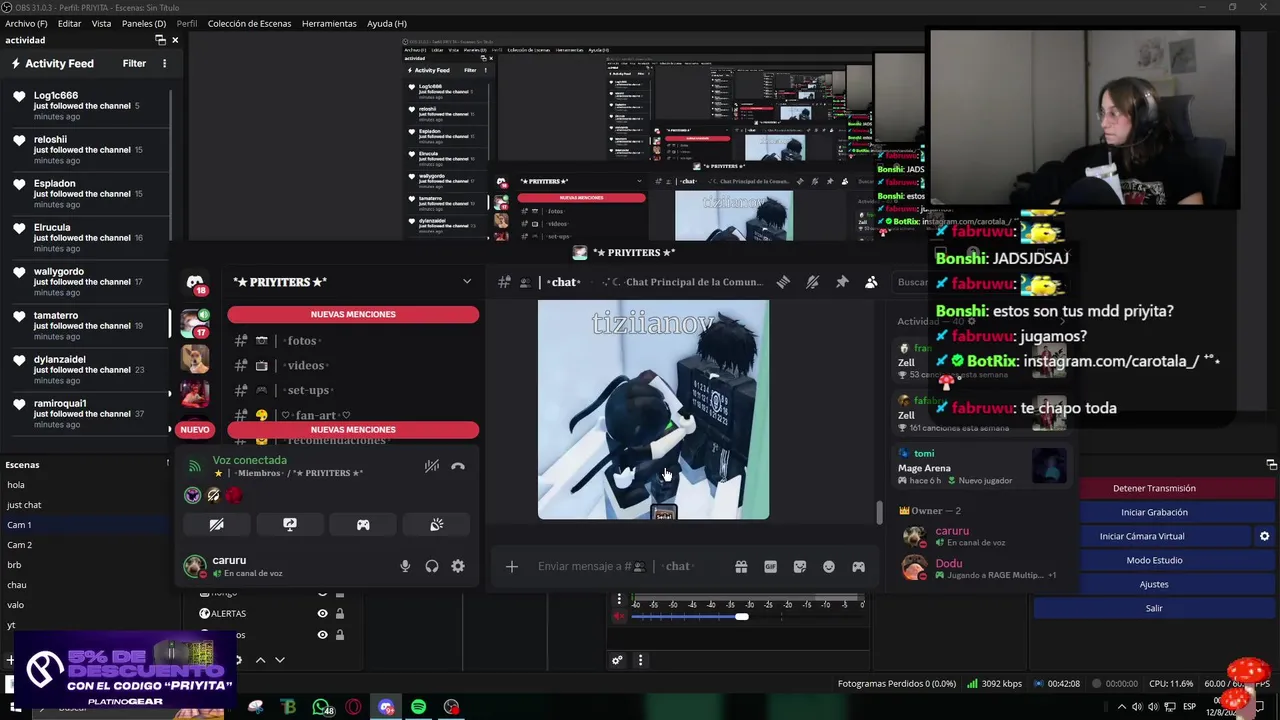Open the Vista menu
Screen dimensions: 1280x720
(102, 23)
